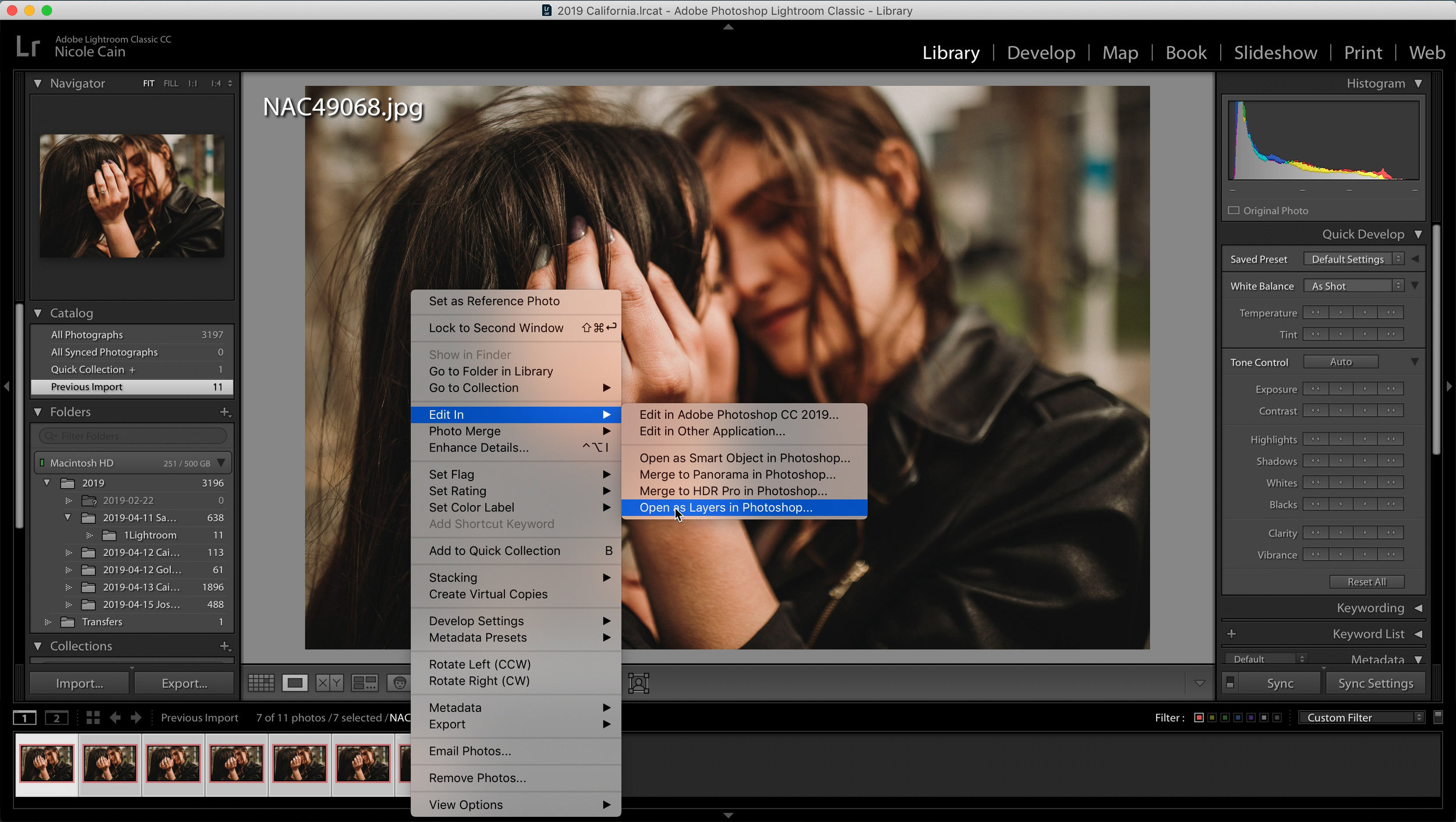Click the NAC49068.jpg thumbnail in filmstrip

(x=47, y=761)
